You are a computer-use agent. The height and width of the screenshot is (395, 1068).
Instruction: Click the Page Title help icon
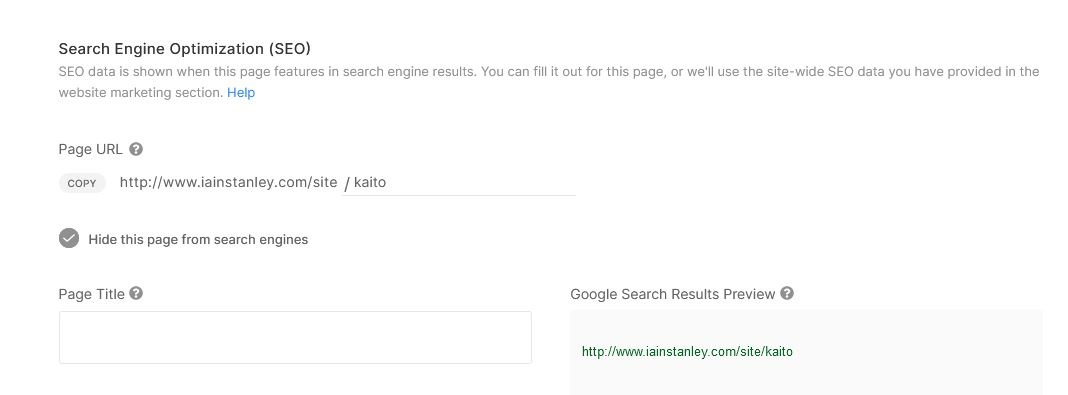point(136,294)
